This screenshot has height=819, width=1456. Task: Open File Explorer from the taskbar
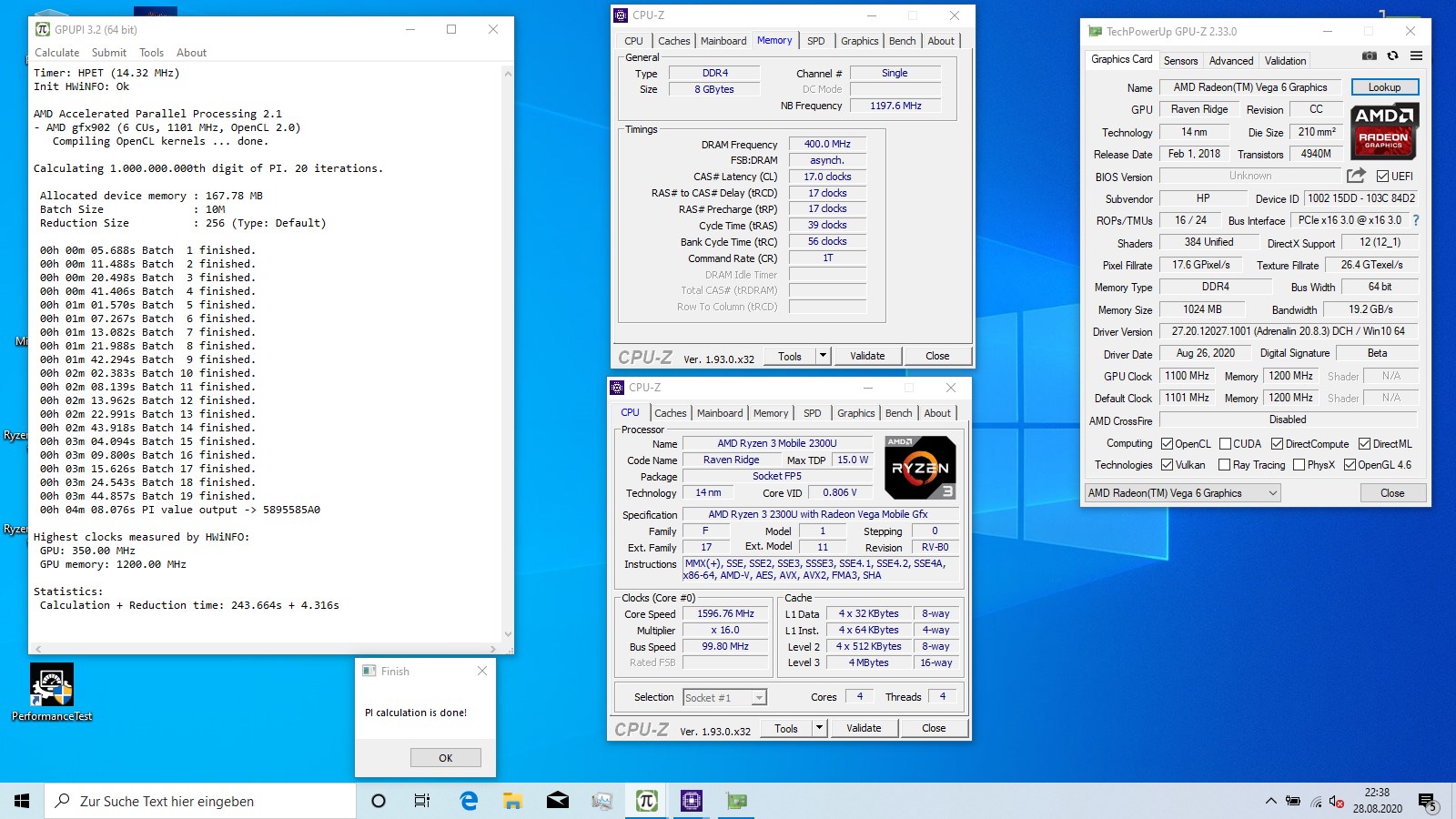tap(513, 801)
